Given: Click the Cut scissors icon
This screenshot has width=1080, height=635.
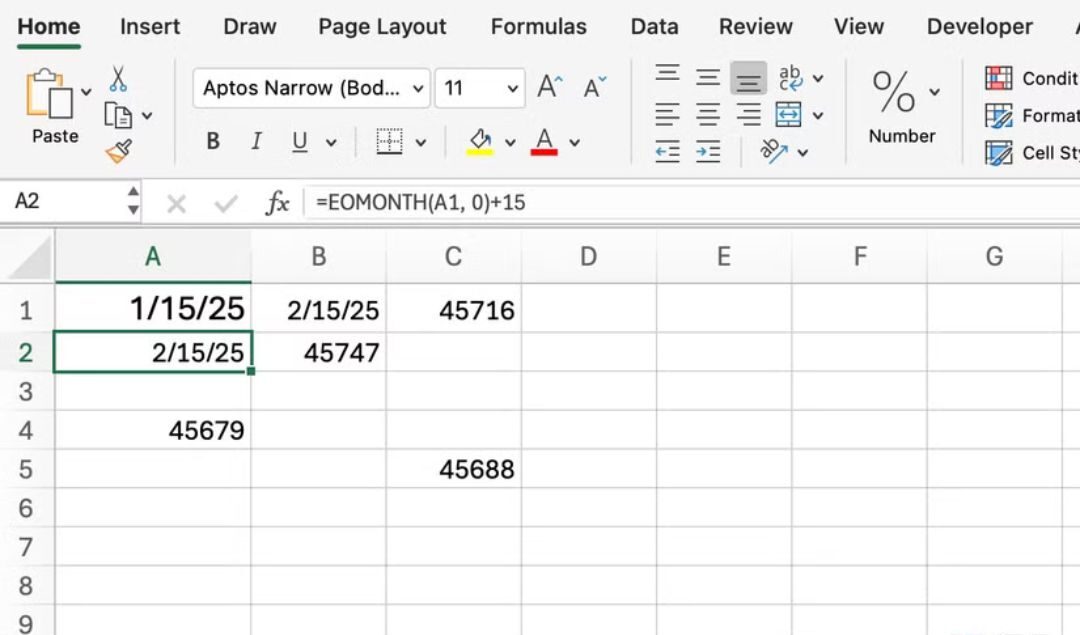Looking at the screenshot, I should click(x=117, y=77).
